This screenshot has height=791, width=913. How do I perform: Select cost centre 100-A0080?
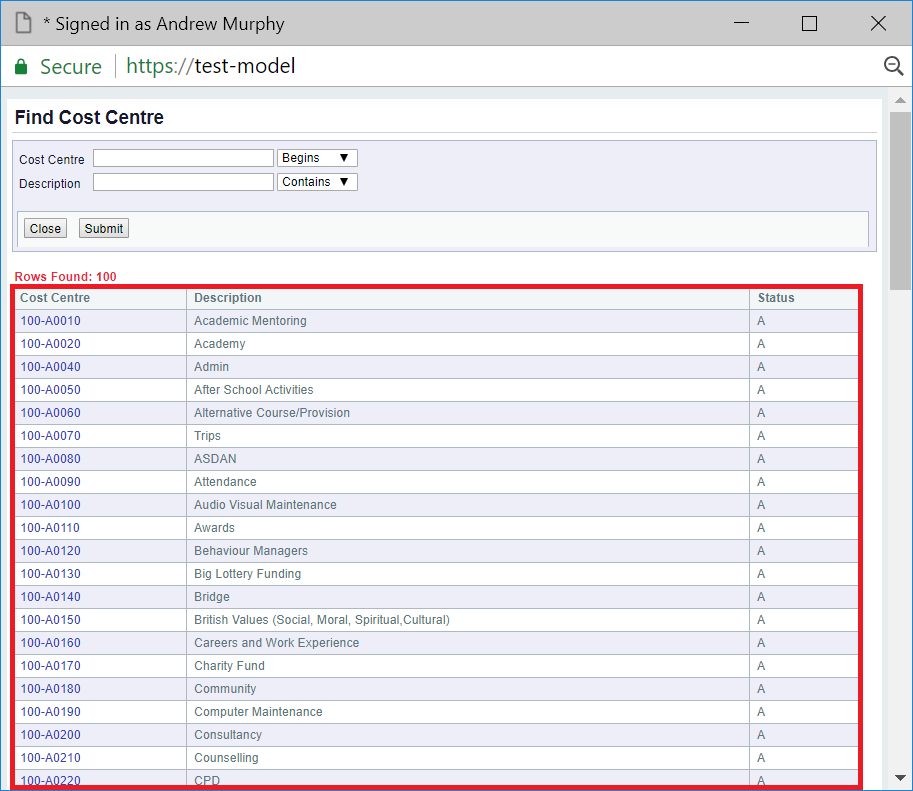(51, 459)
